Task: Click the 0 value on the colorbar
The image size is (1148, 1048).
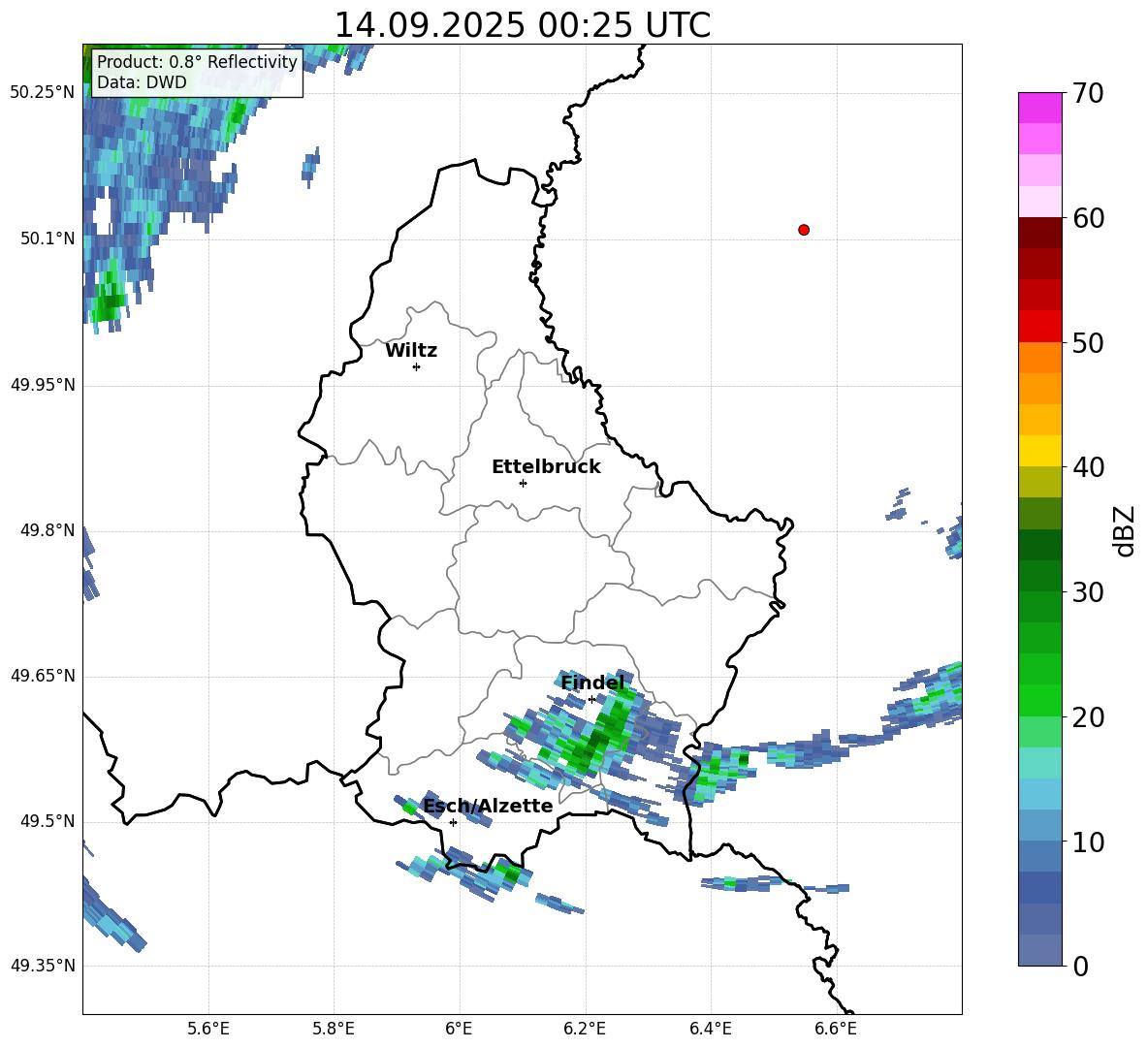Action: pyautogui.click(x=1081, y=967)
